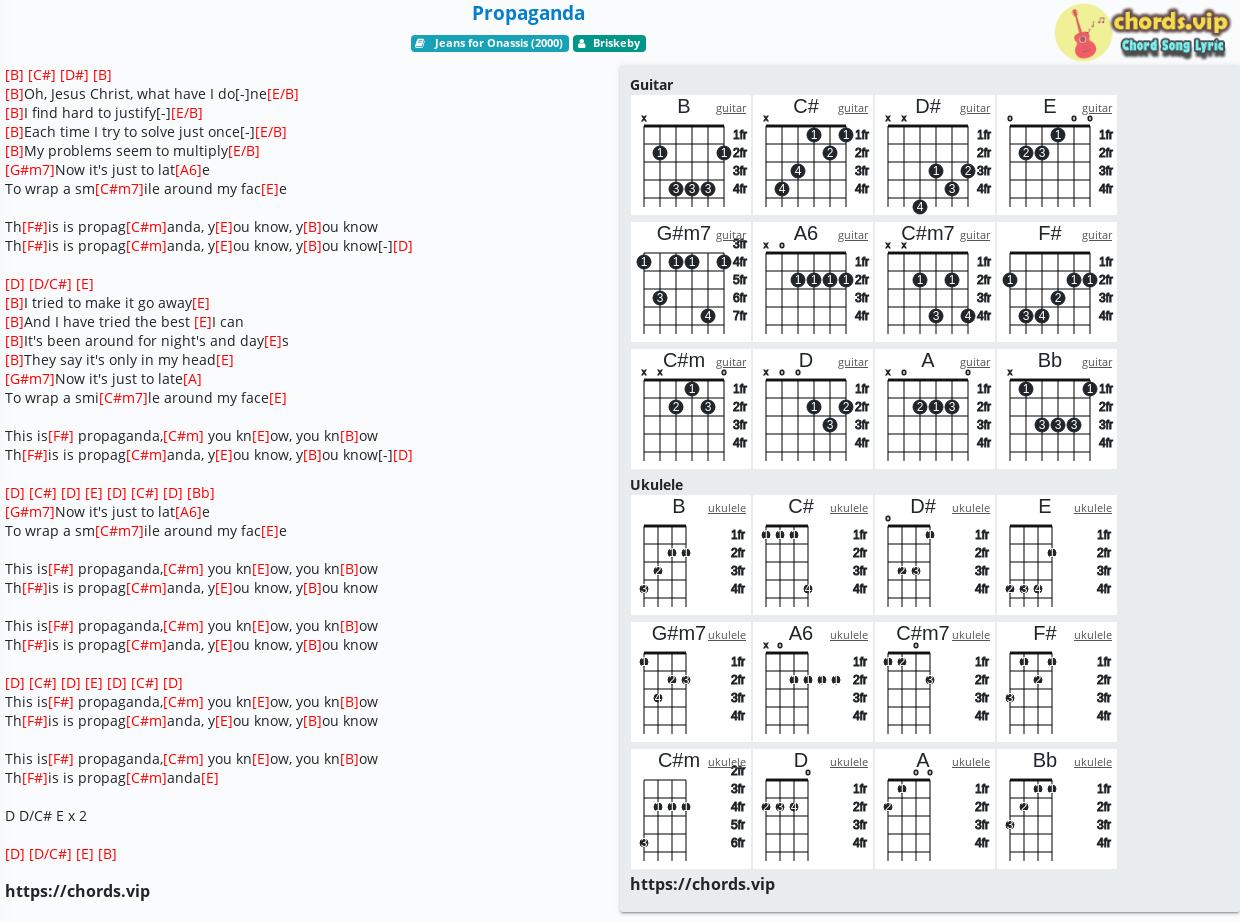
Task: Click the ukulele link next to chord D#
Action: tap(971, 508)
